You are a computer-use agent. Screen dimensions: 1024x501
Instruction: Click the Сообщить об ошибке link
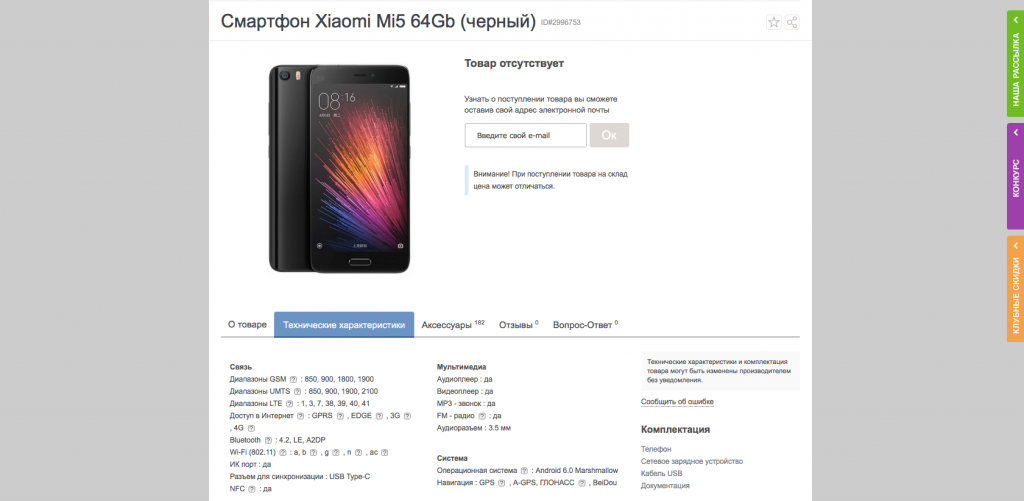point(677,402)
